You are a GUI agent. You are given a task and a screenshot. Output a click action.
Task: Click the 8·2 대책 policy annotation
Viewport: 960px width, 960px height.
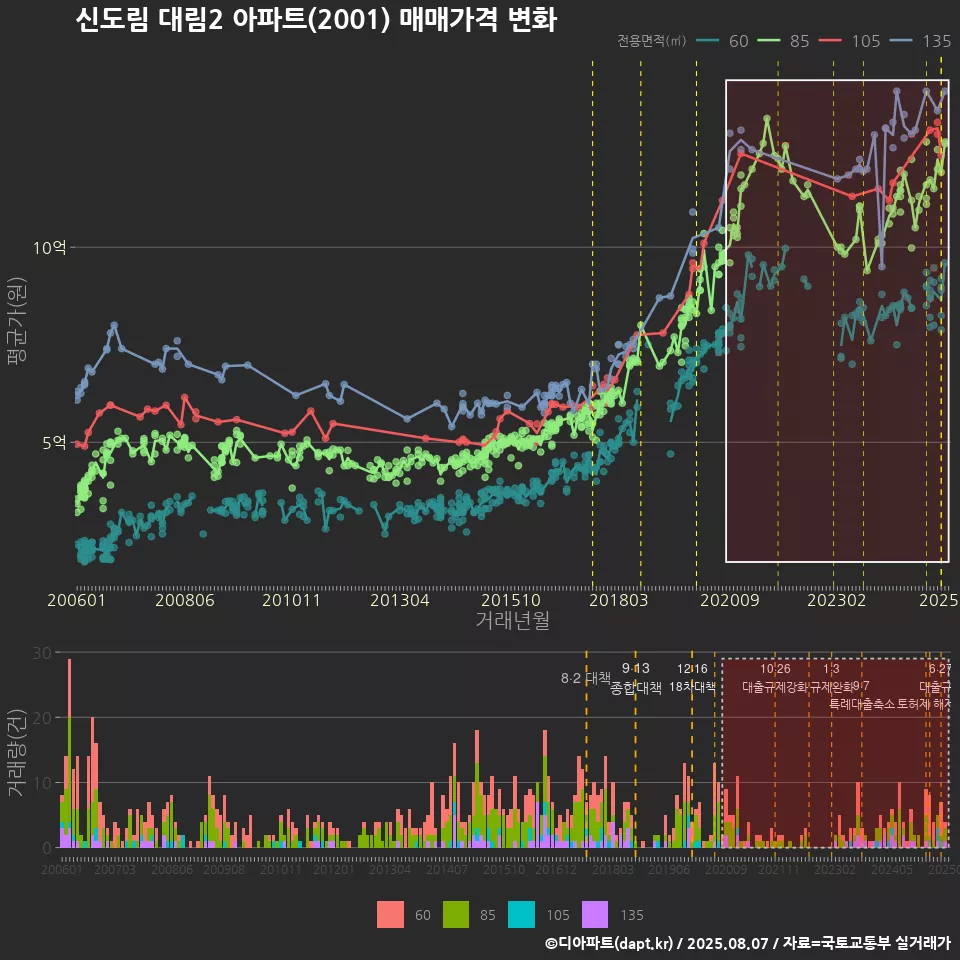click(x=586, y=678)
